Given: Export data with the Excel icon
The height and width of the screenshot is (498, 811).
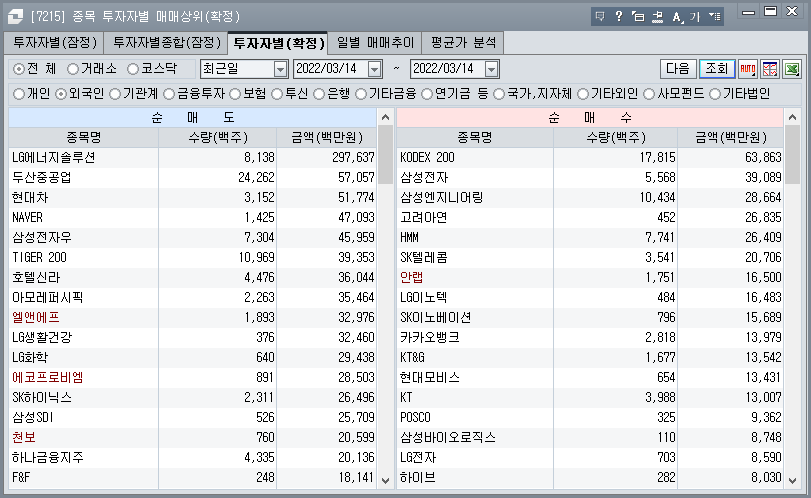Looking at the screenshot, I should point(792,69).
